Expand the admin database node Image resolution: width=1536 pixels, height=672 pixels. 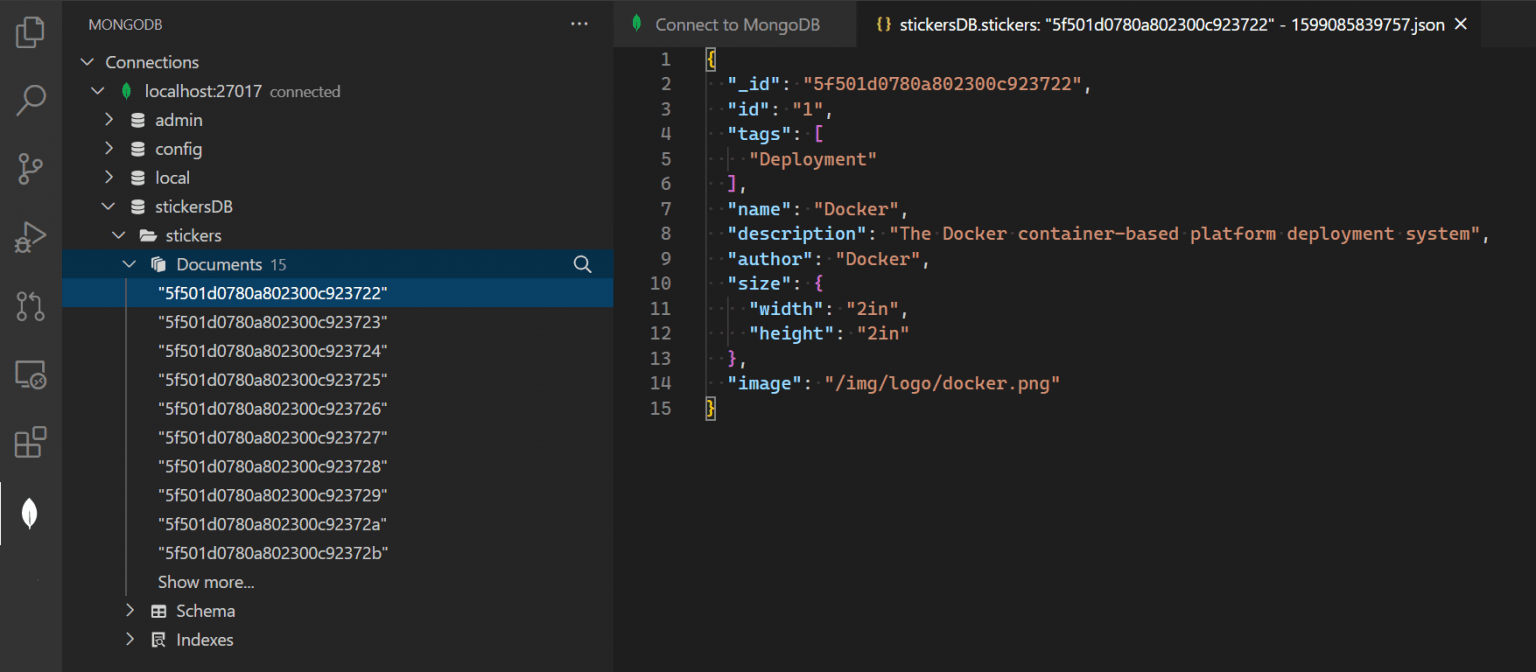(x=110, y=119)
